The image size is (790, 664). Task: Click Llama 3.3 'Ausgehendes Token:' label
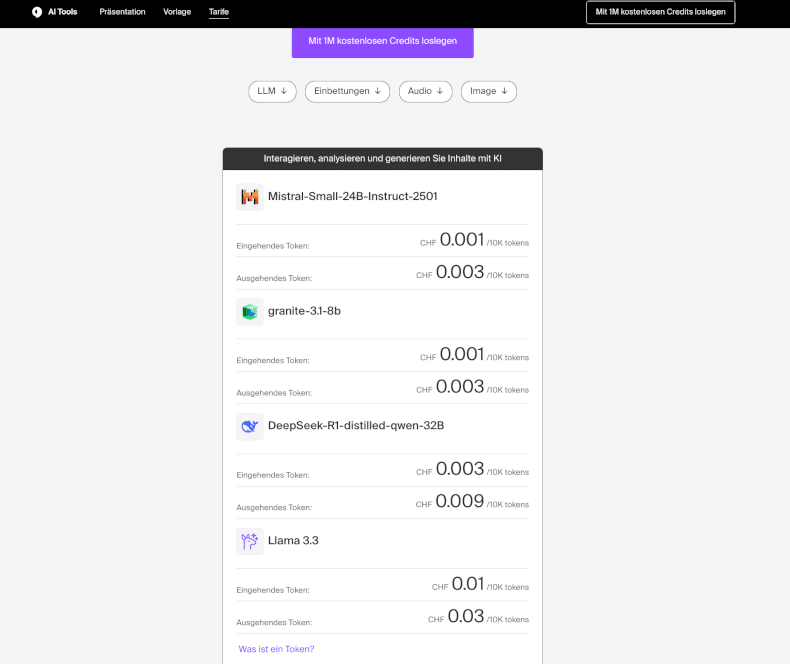coord(274,623)
